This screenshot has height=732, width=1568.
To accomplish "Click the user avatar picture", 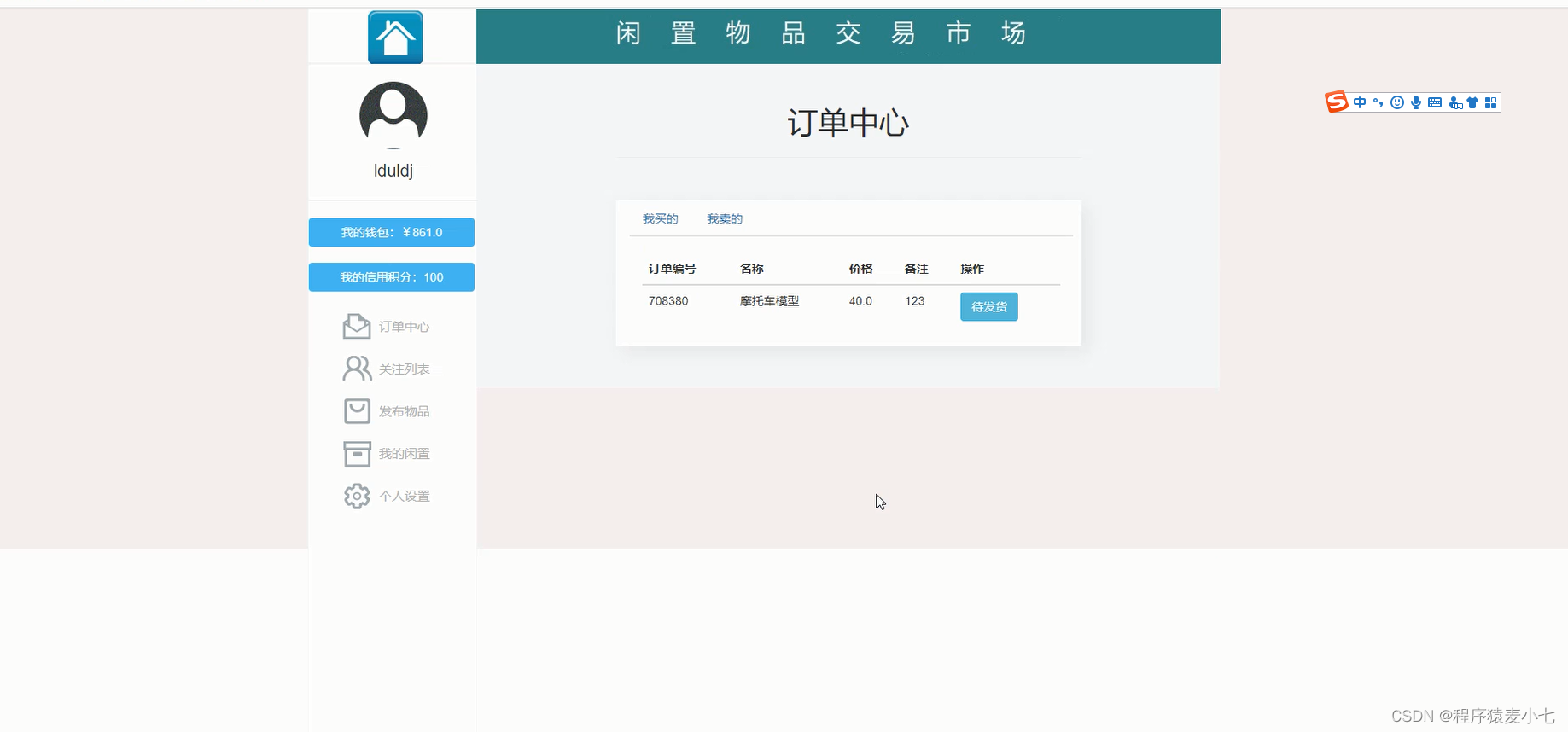I will (393, 115).
